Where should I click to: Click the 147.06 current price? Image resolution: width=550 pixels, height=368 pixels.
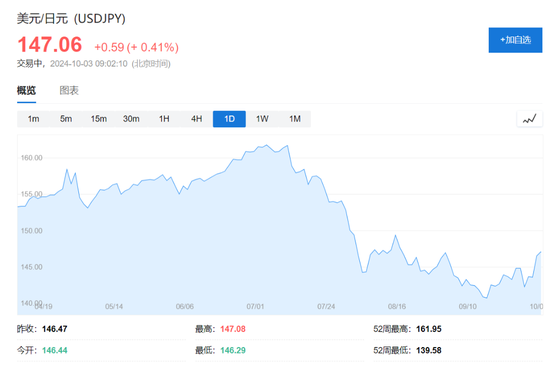(50, 45)
